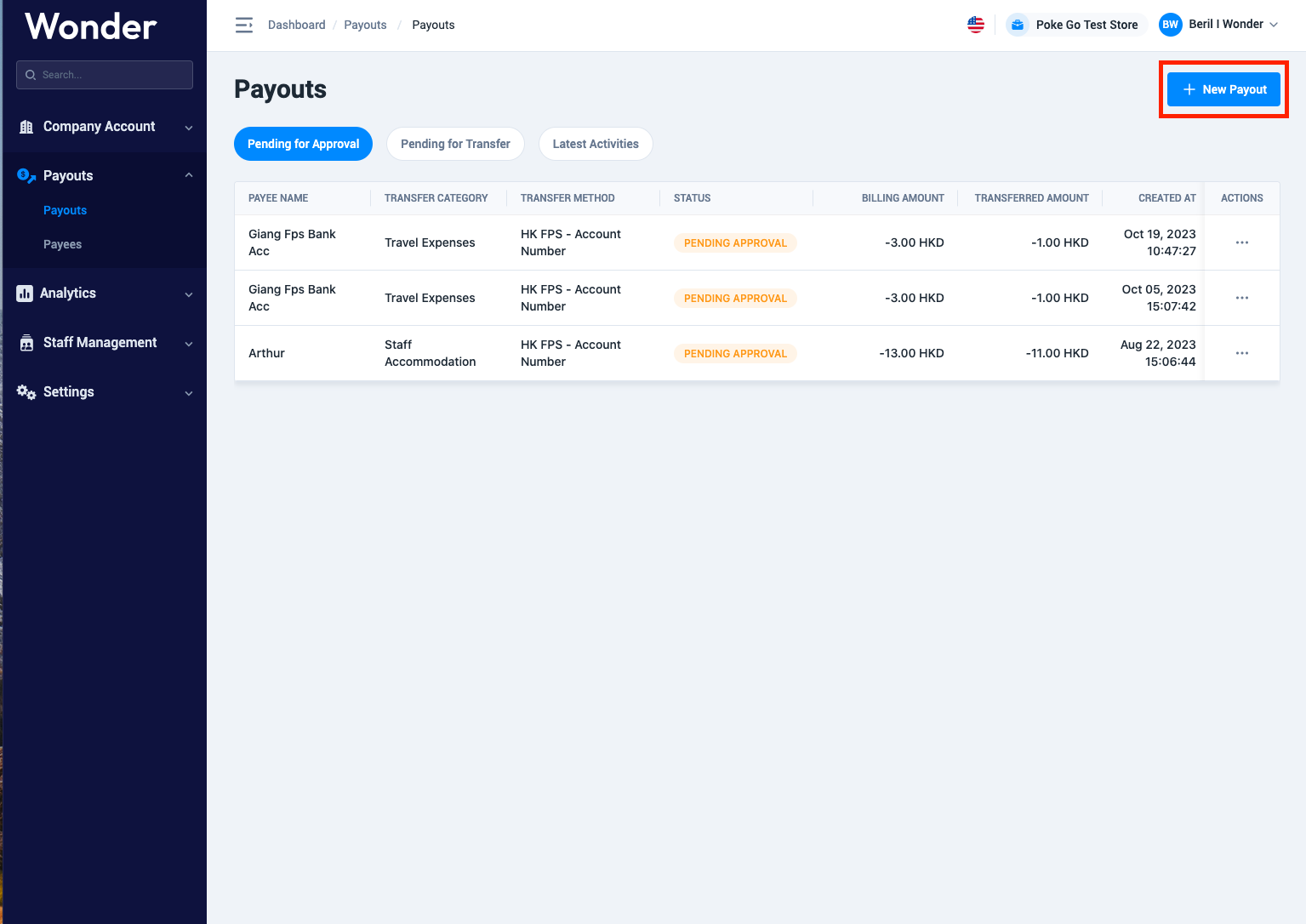1306x924 pixels.
Task: Click the Company Account building icon
Action: coord(26,127)
